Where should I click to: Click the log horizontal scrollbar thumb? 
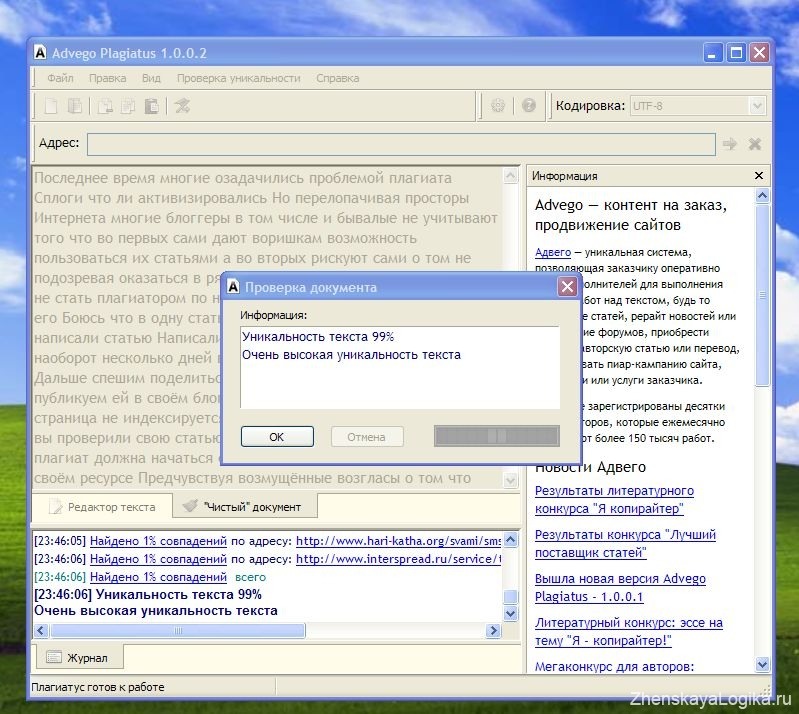(x=178, y=631)
